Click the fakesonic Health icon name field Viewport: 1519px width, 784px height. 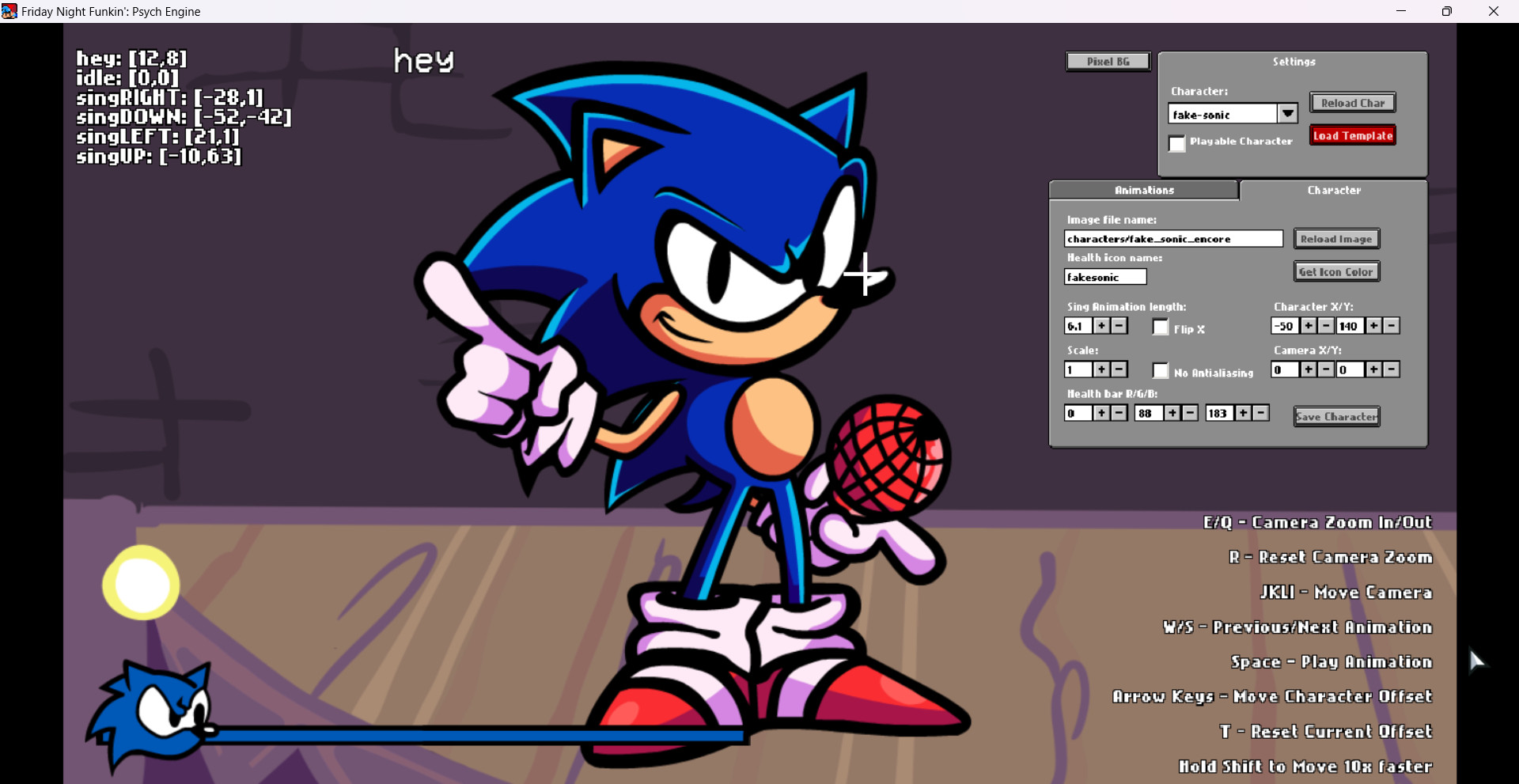click(1104, 277)
